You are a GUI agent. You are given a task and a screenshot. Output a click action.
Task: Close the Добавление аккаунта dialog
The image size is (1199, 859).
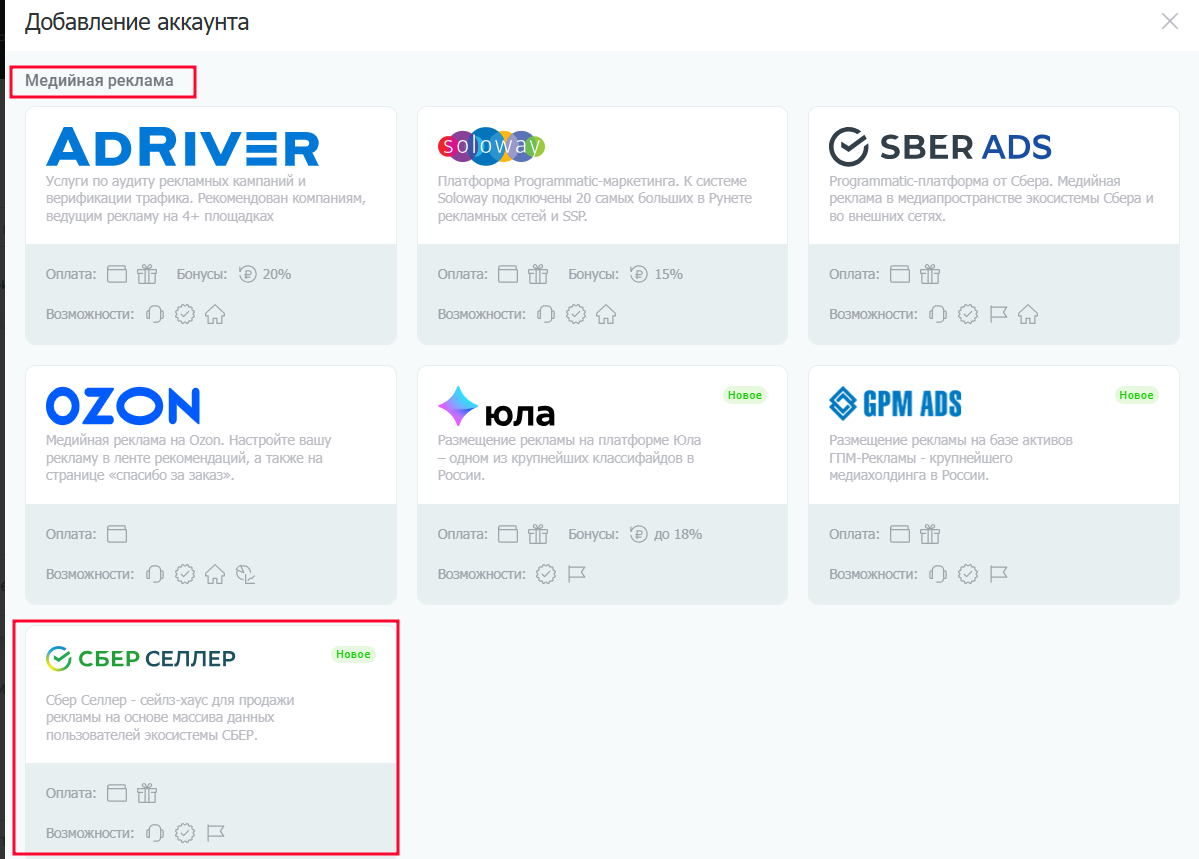click(1169, 21)
